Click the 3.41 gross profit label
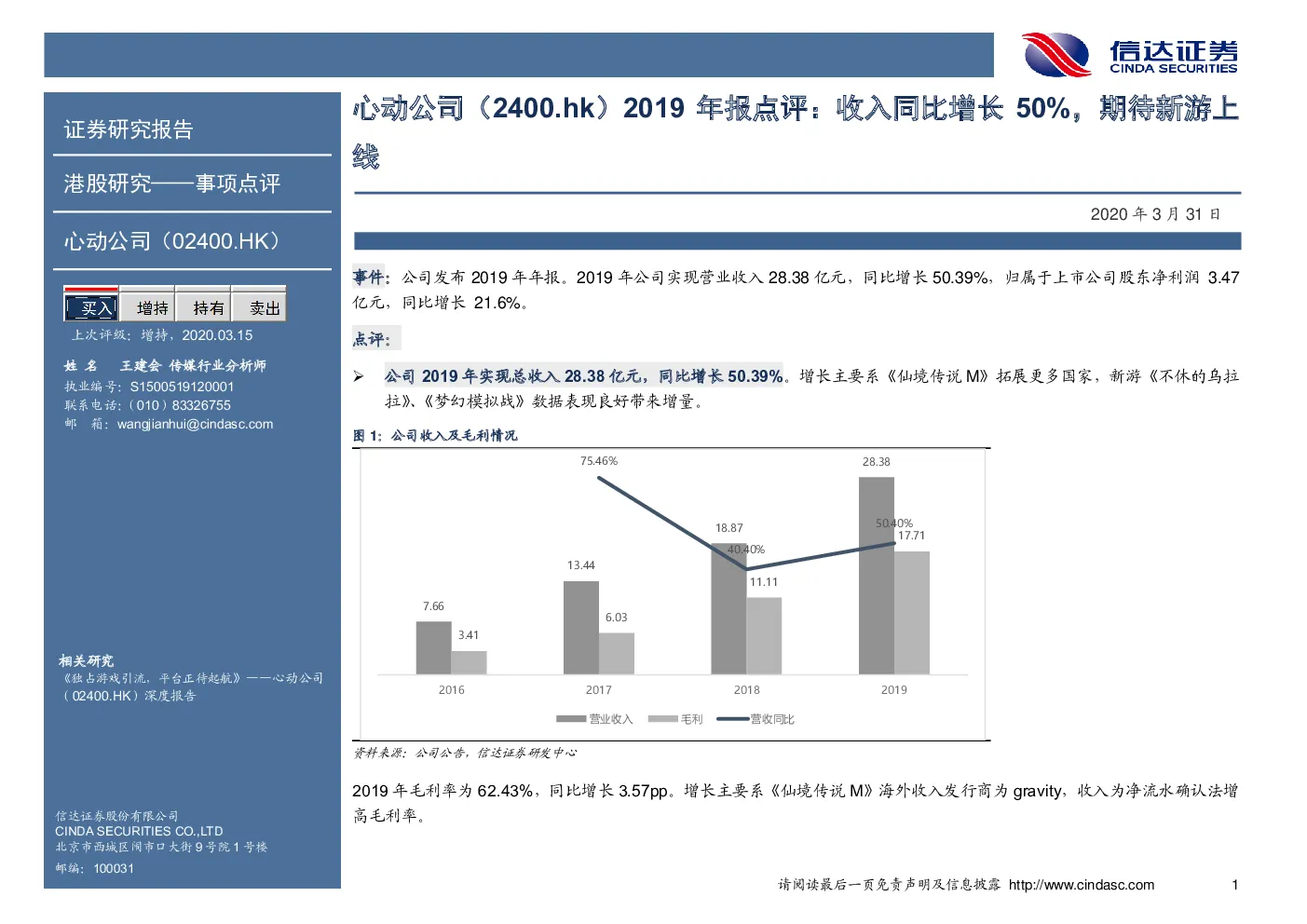The width and height of the screenshot is (1307, 924). click(x=469, y=635)
